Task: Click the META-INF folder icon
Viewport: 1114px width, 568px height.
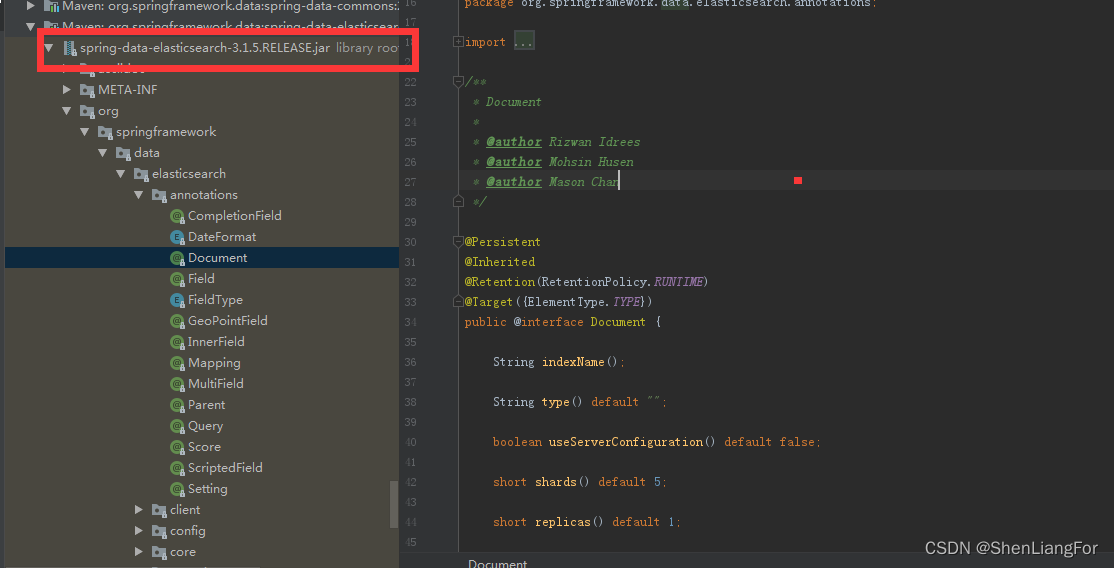Action: coord(87,90)
